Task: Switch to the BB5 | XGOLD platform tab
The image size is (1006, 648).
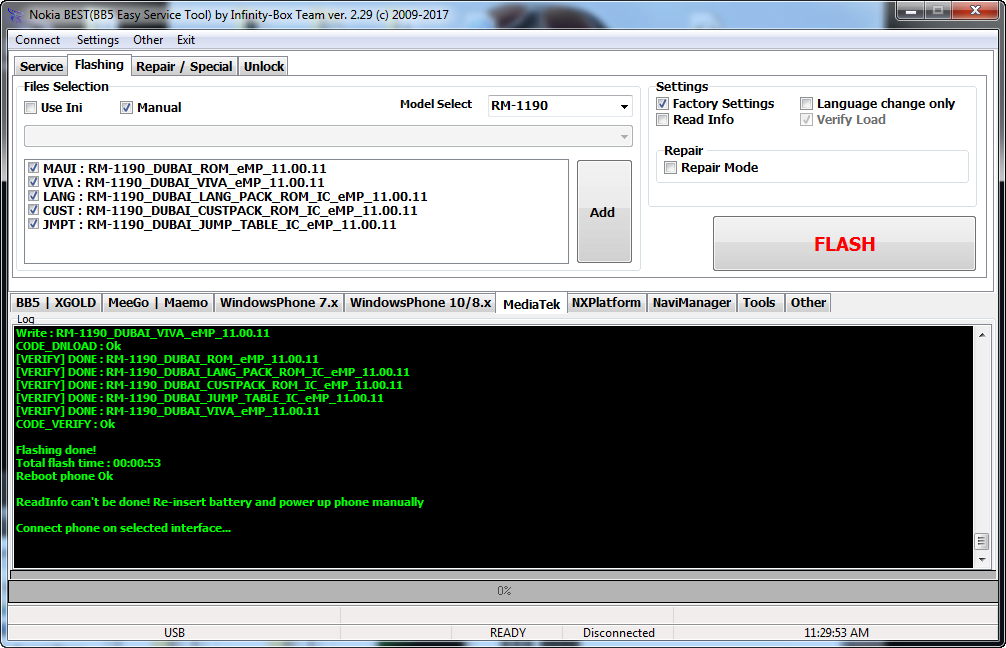Action: pyautogui.click(x=56, y=303)
